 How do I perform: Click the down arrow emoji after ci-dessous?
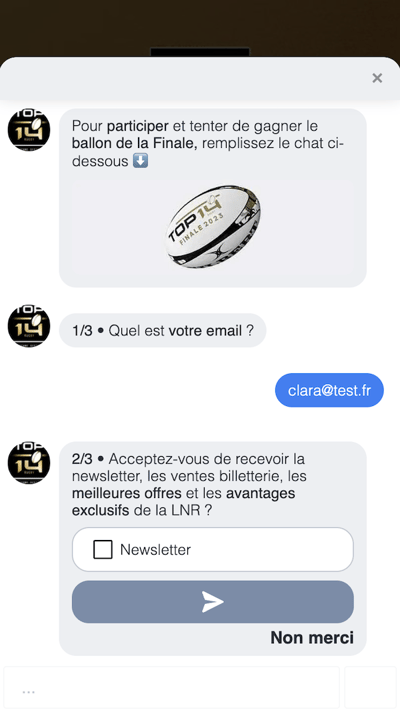140,161
